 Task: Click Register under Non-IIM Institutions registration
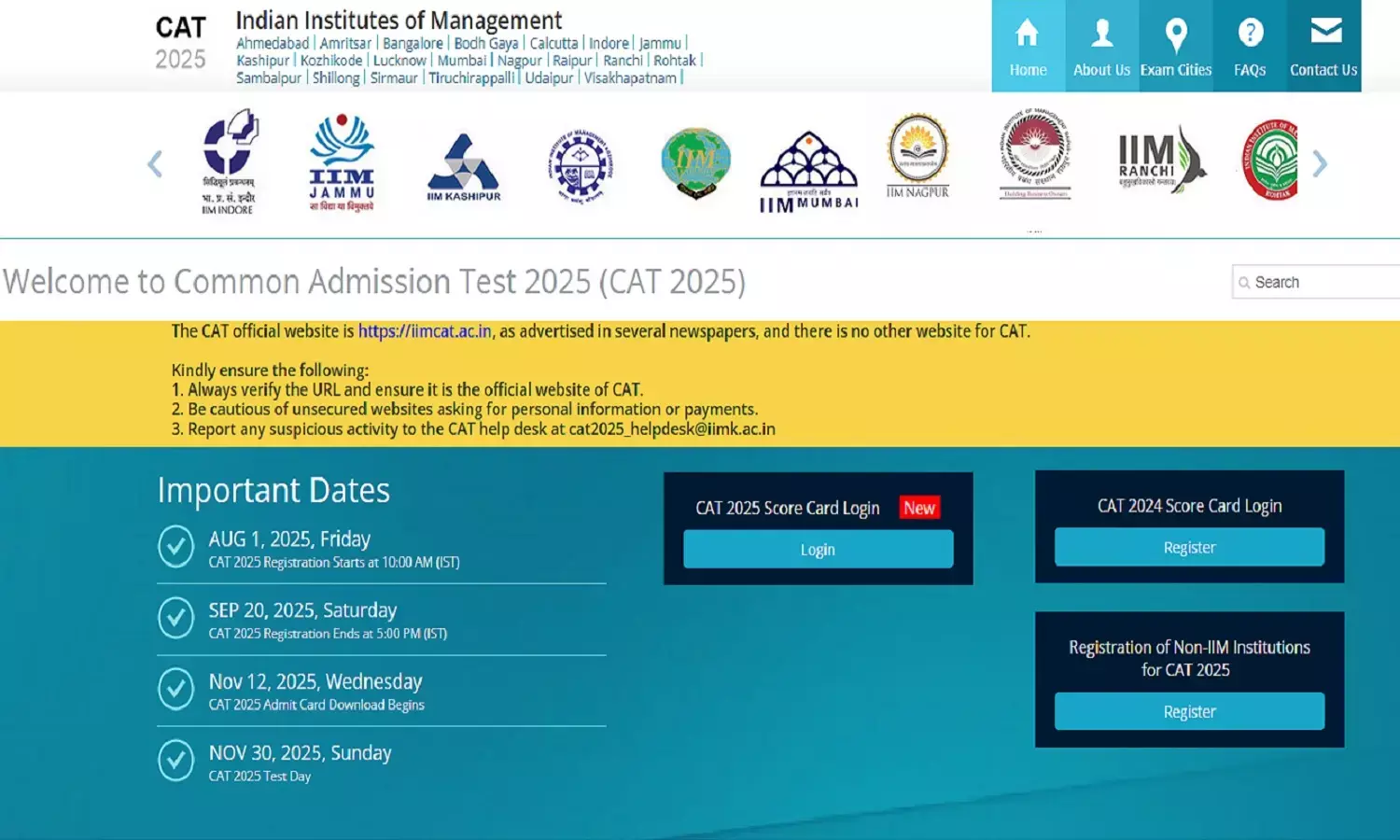point(1188,710)
